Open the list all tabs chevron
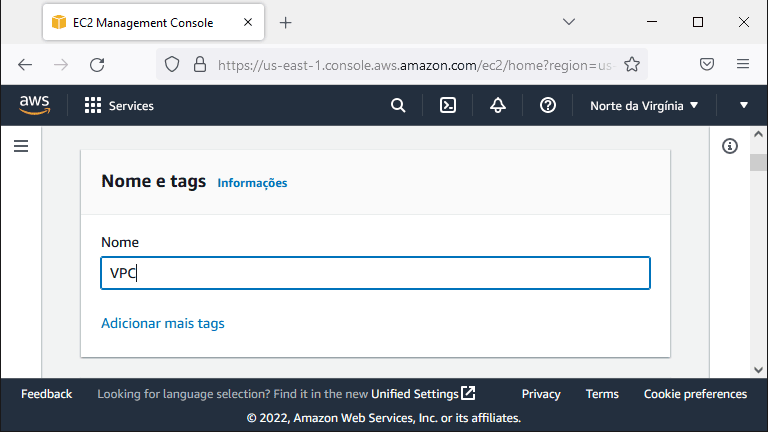The image size is (768, 432). 569,22
